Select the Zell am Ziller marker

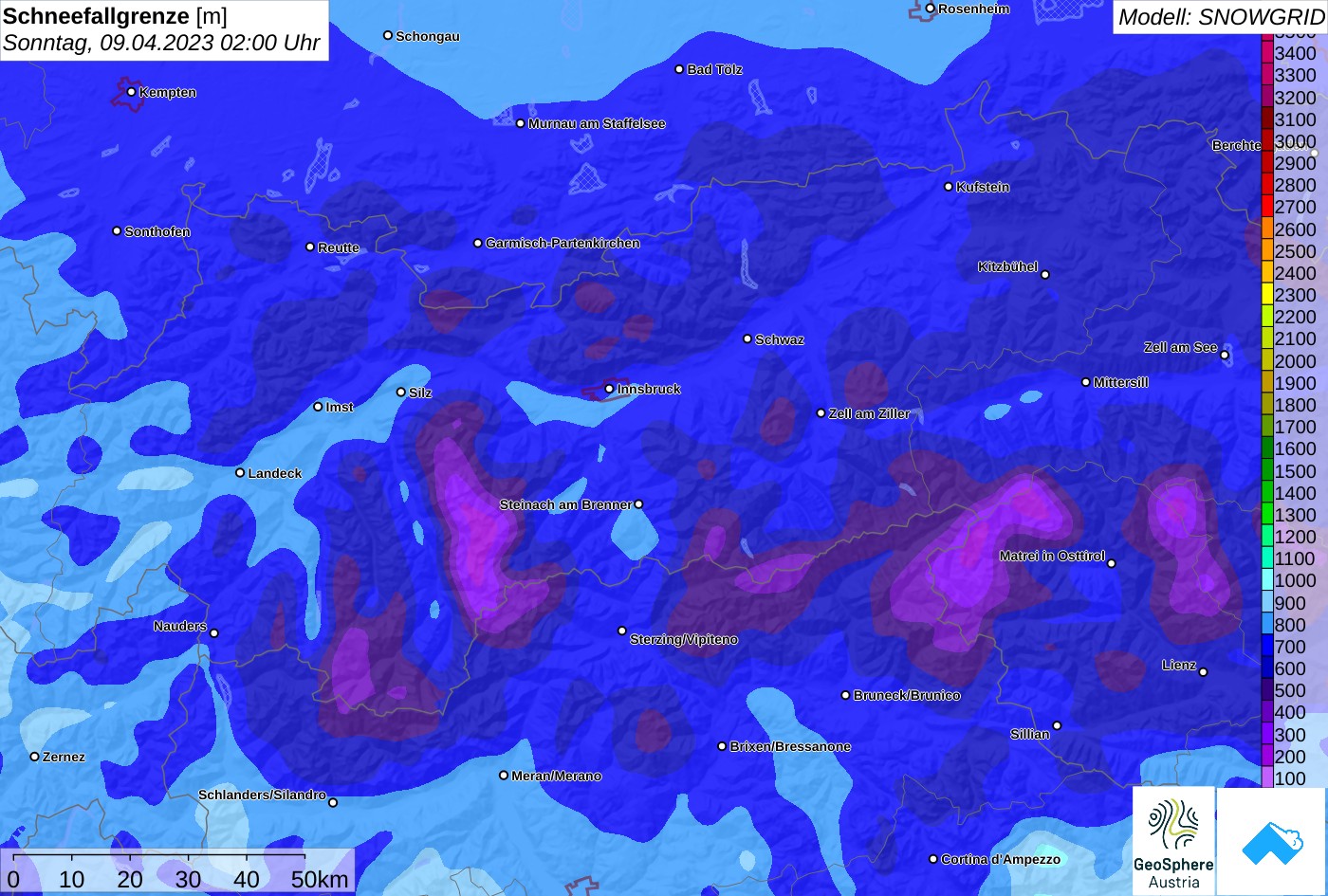(821, 413)
